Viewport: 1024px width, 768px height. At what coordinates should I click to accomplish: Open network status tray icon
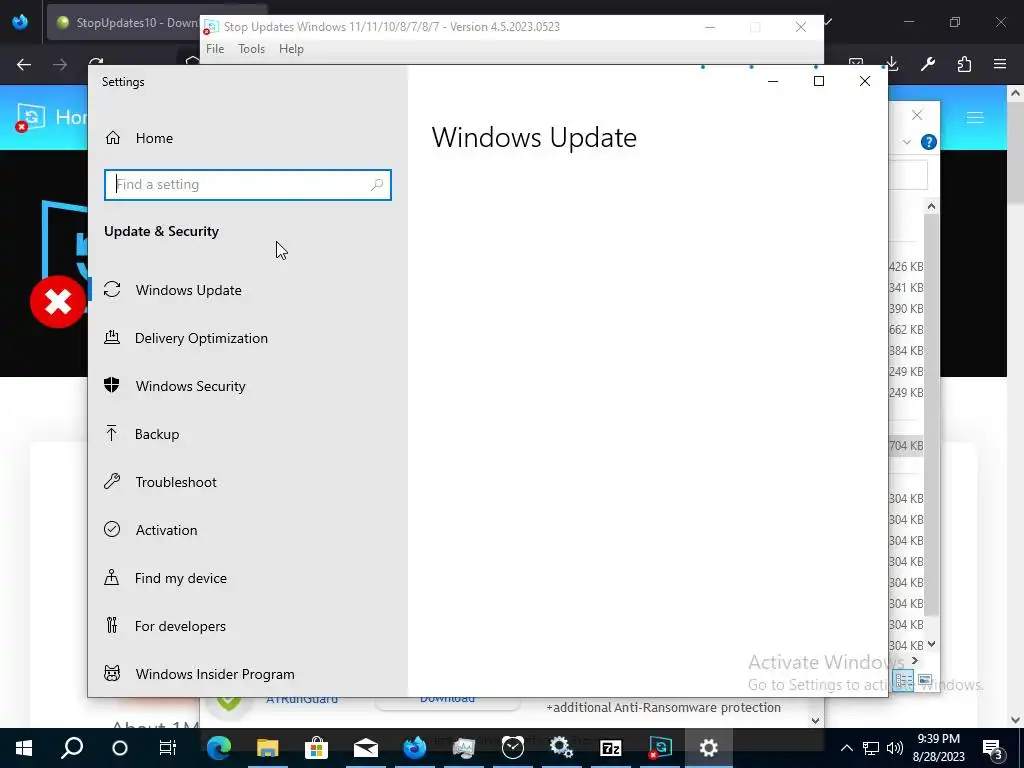coord(871,748)
